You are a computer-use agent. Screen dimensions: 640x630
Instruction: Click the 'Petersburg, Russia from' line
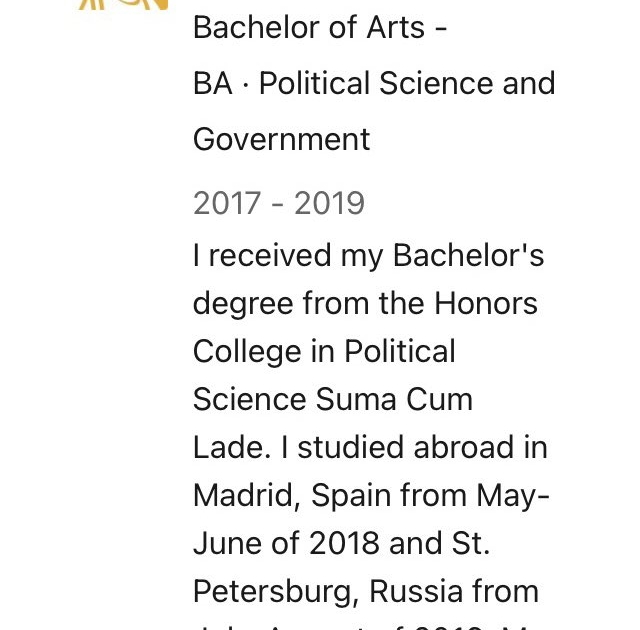coord(366,592)
